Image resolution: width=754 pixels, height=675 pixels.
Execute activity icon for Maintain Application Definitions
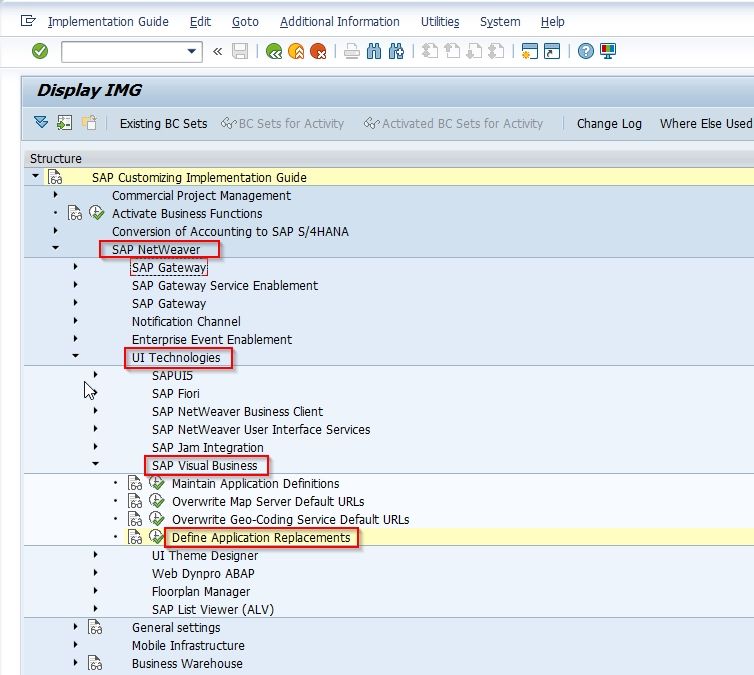pyautogui.click(x=157, y=483)
